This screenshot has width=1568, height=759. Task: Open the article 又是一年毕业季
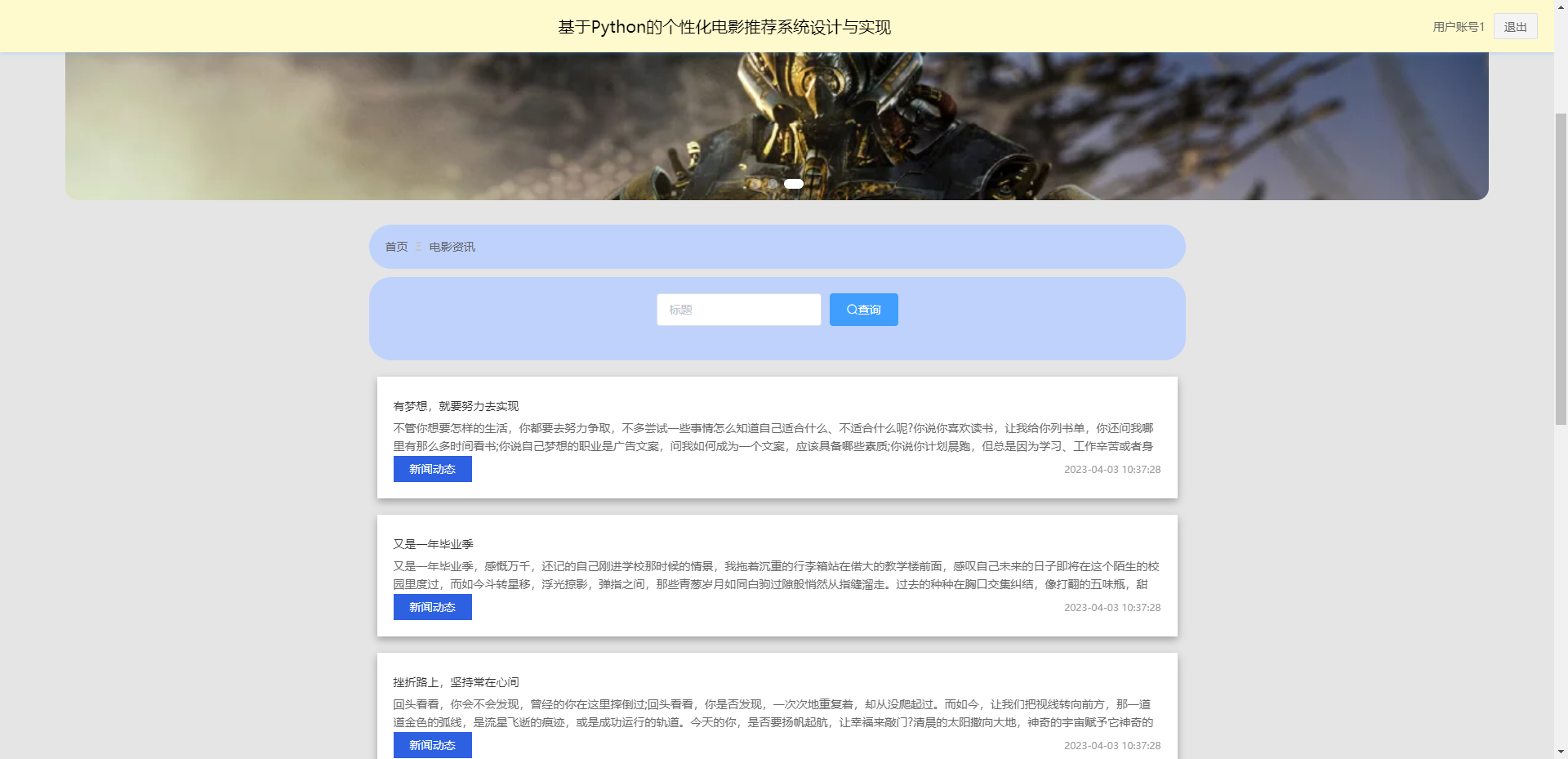(x=433, y=543)
